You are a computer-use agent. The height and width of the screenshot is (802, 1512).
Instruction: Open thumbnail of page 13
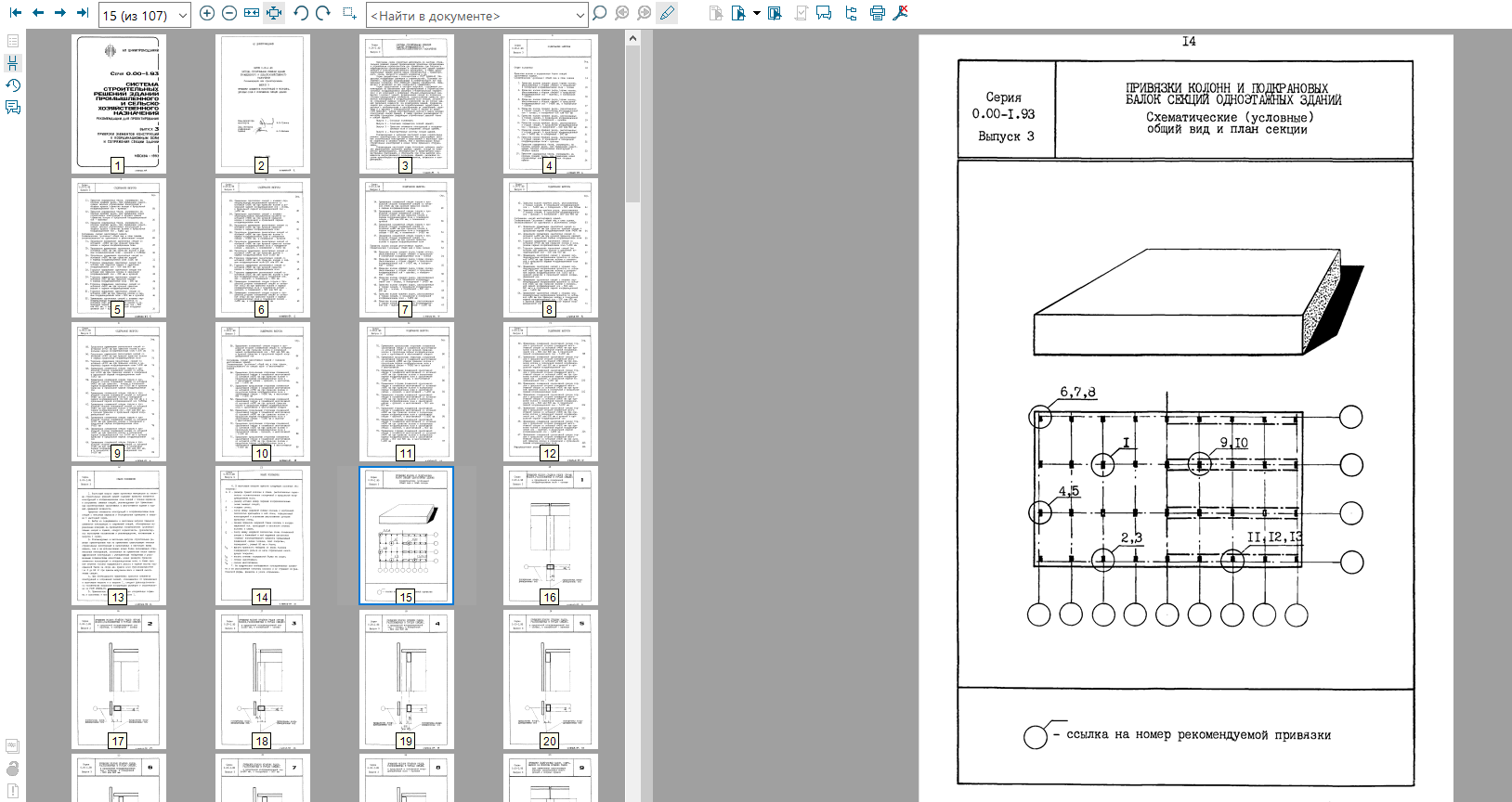[119, 536]
